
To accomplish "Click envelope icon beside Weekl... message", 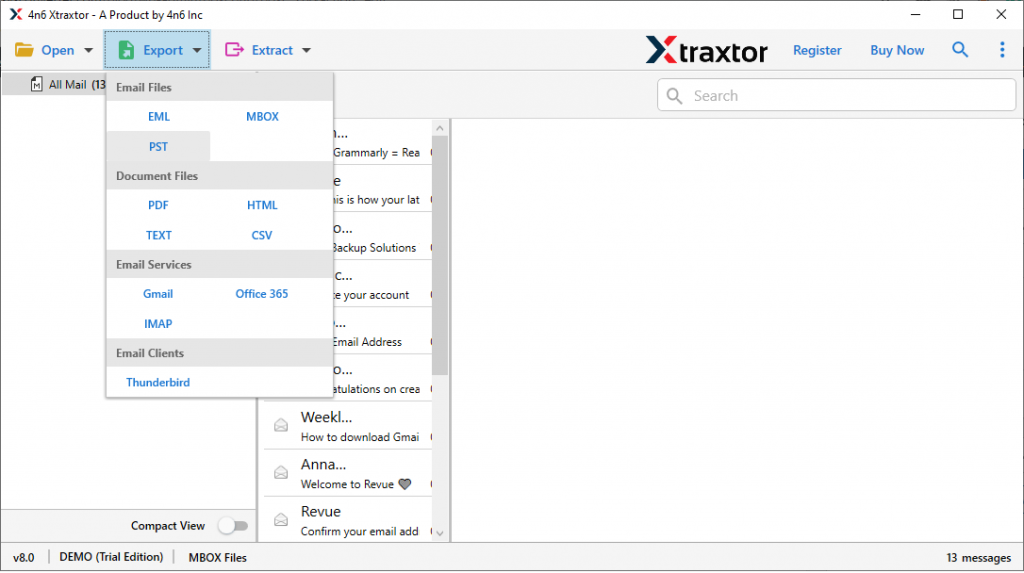I will [x=281, y=425].
